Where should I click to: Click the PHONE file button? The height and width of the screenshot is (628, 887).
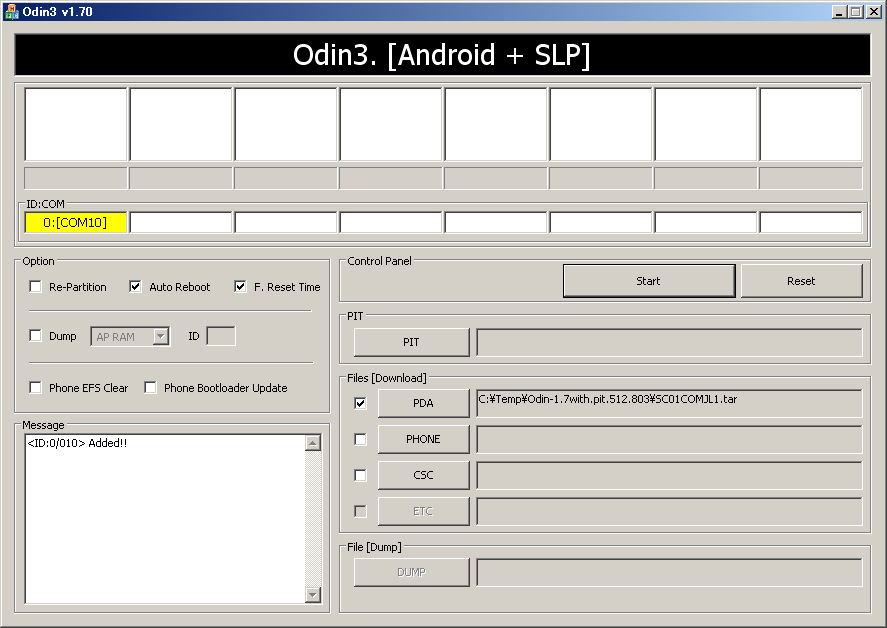(x=423, y=439)
